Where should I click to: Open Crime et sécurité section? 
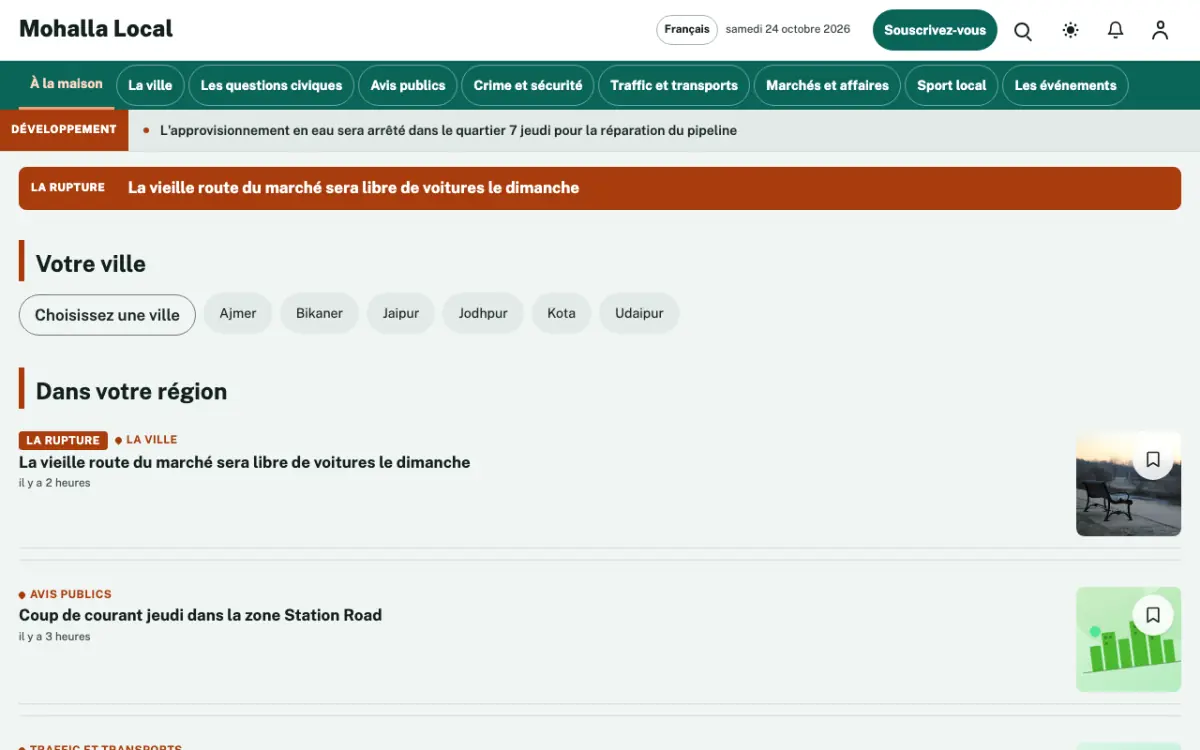[x=528, y=85]
